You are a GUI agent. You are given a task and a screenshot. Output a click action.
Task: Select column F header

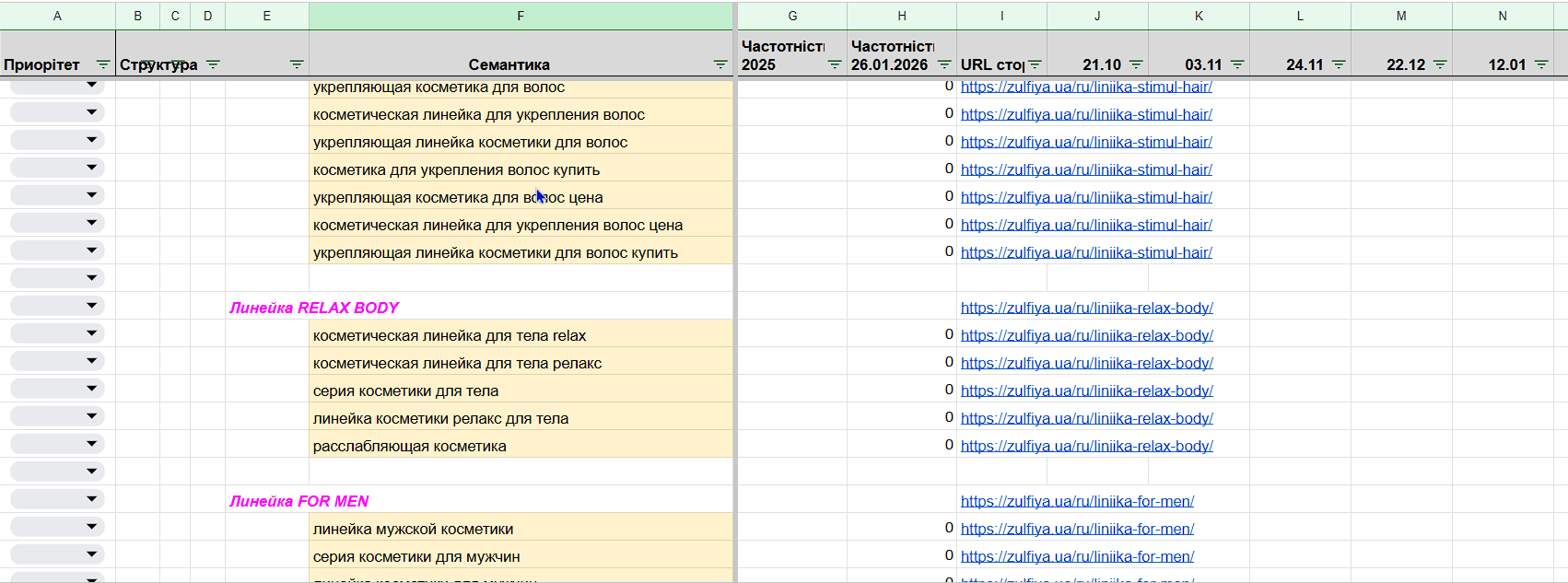tap(521, 16)
